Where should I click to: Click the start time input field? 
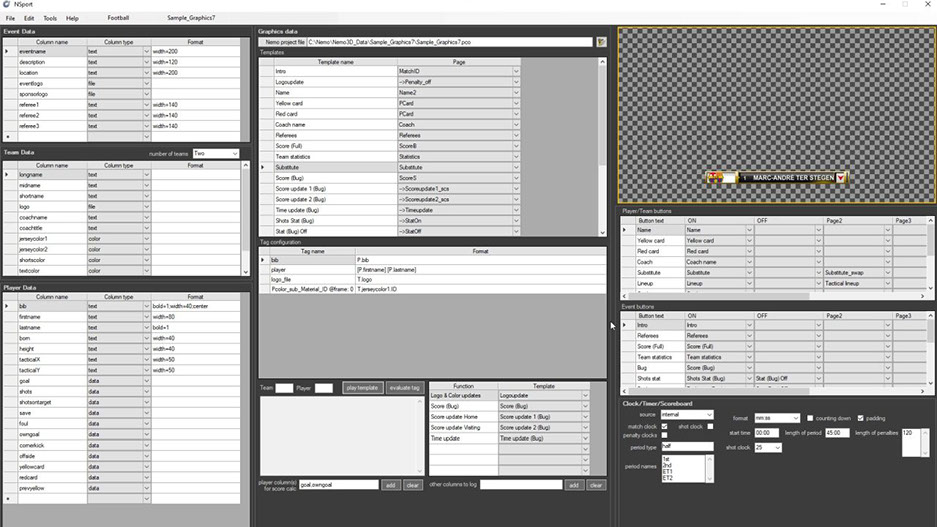pos(767,432)
